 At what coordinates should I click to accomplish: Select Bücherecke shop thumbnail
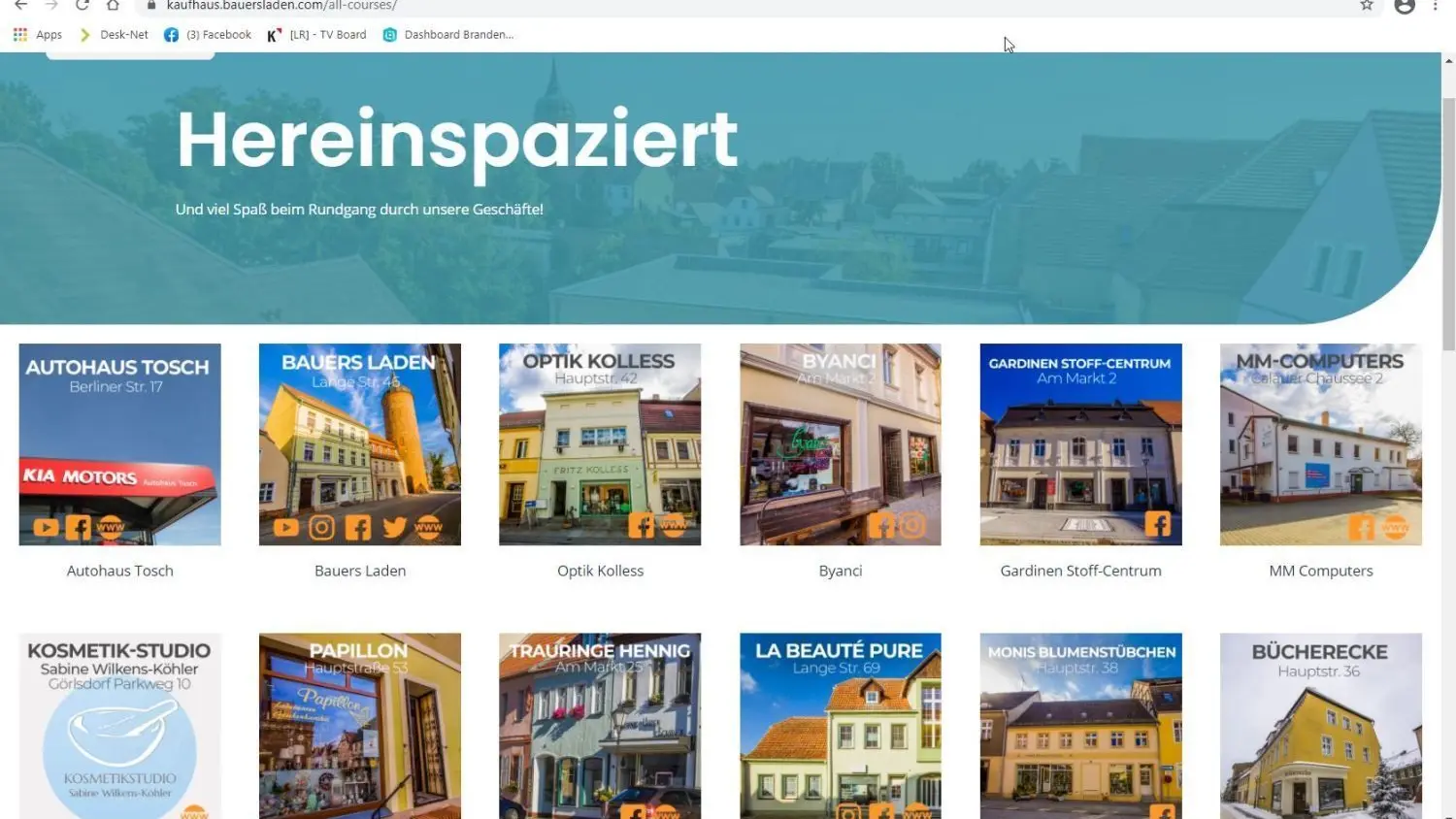[1321, 726]
